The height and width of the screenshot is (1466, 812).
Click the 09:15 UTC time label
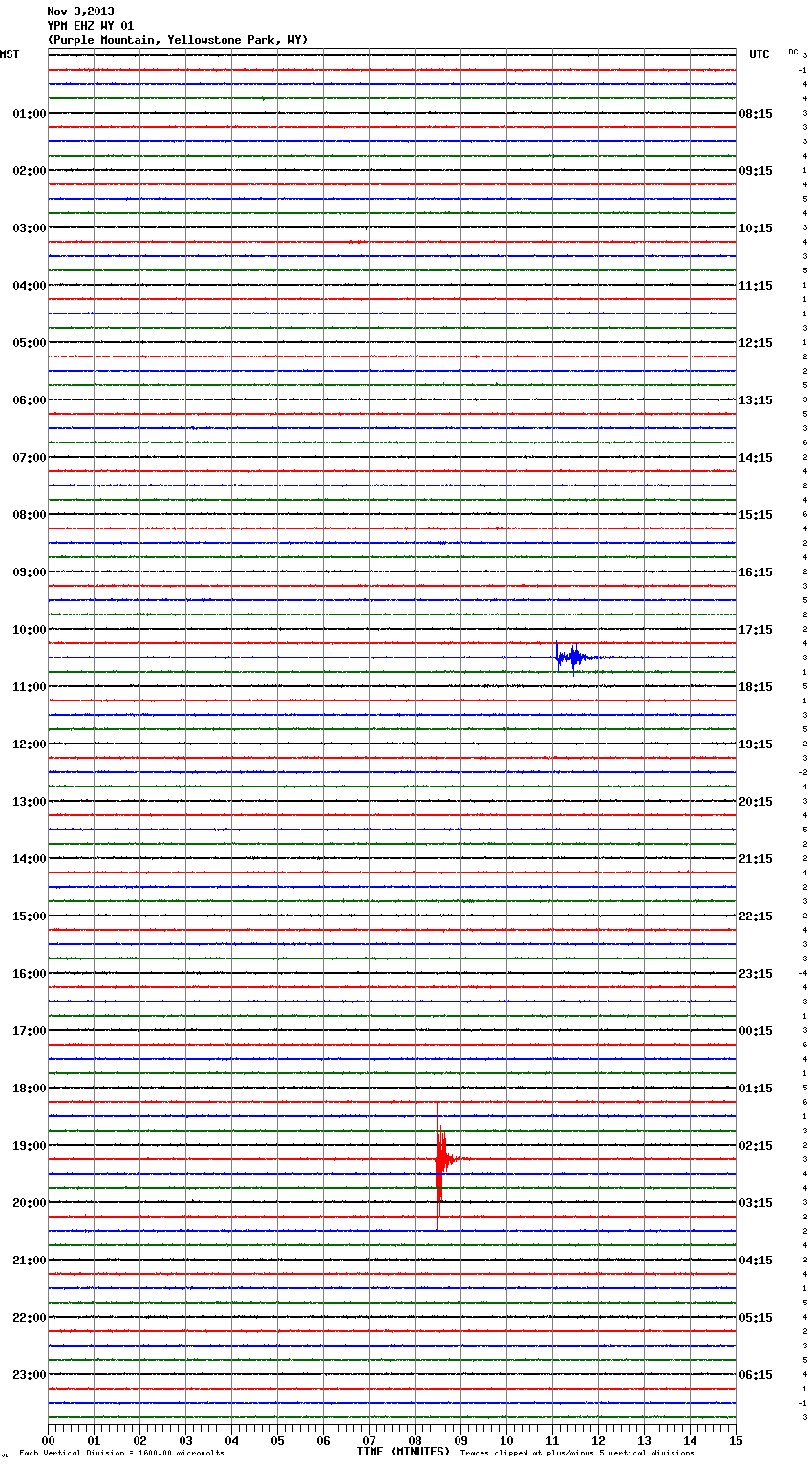(756, 171)
